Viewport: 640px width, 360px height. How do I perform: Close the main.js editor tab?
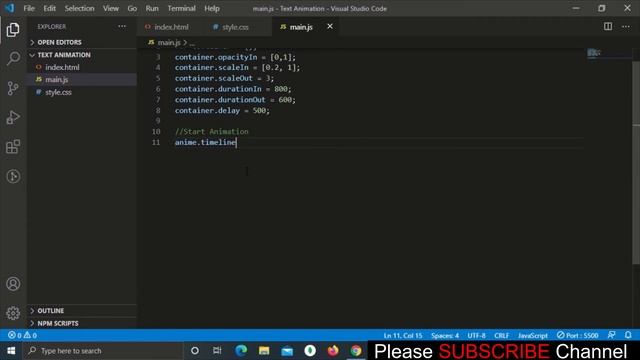[x=330, y=27]
